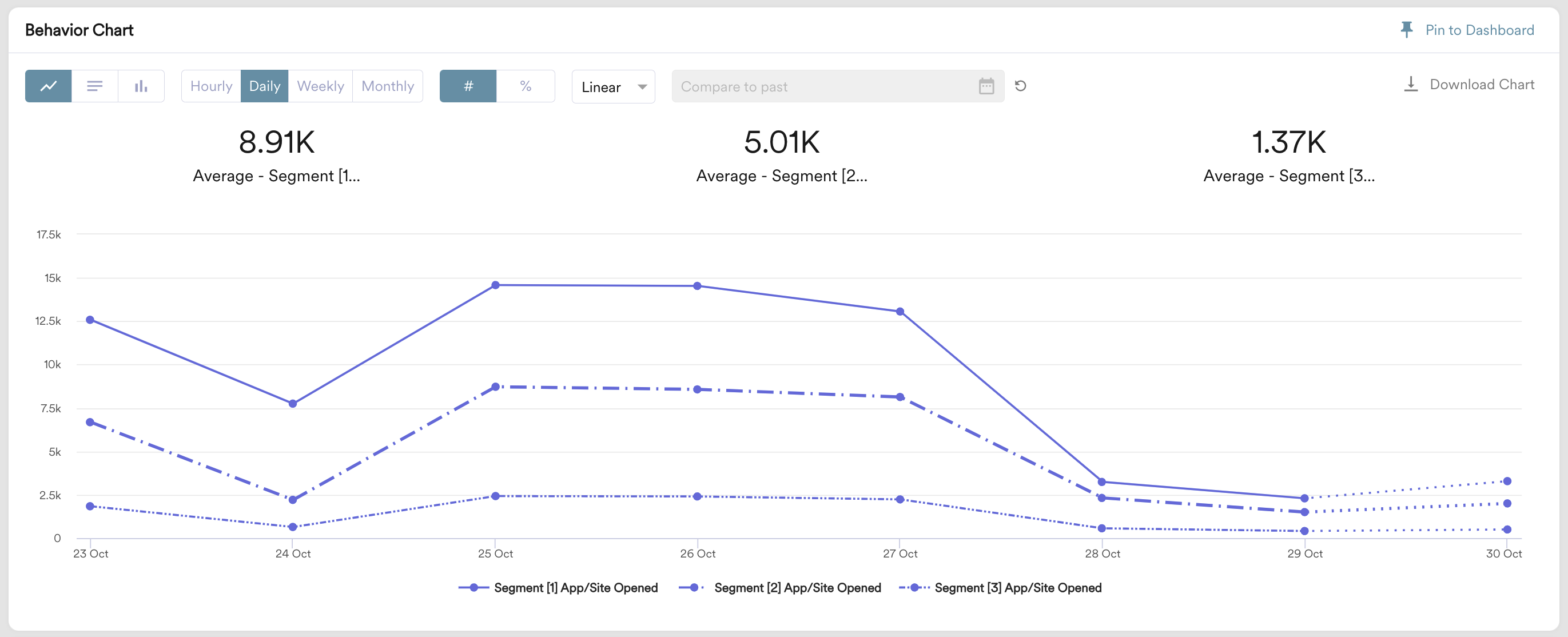
Task: Click Pin to Dashboard link
Action: click(1479, 30)
